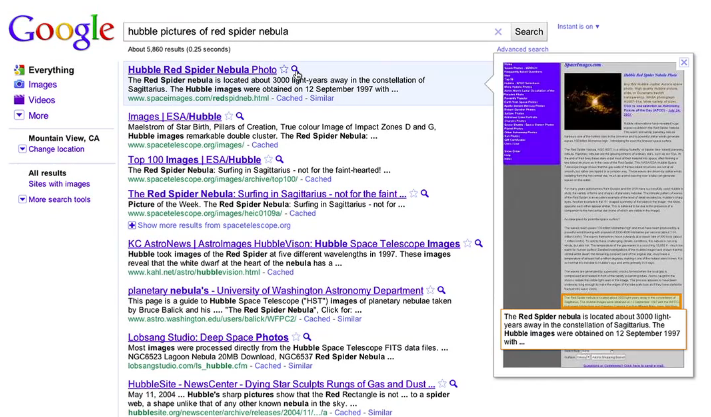The width and height of the screenshot is (711, 417).
Task: Open Advanced search link
Action: [x=522, y=49]
